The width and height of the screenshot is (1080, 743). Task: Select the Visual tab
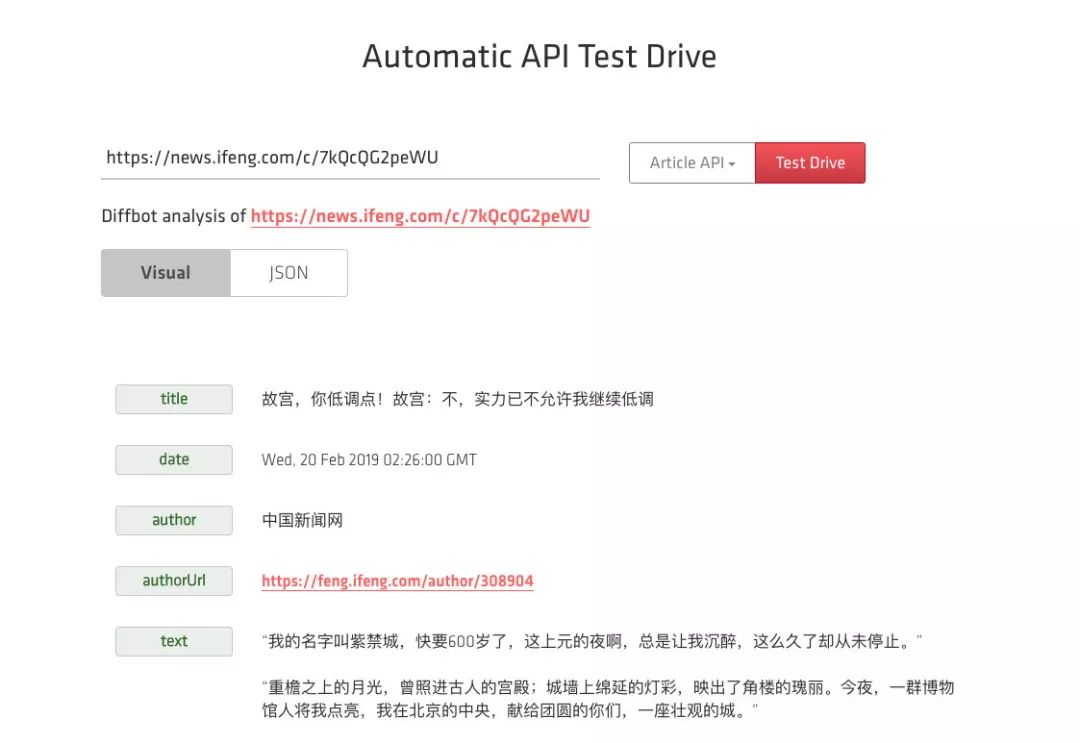tap(165, 273)
